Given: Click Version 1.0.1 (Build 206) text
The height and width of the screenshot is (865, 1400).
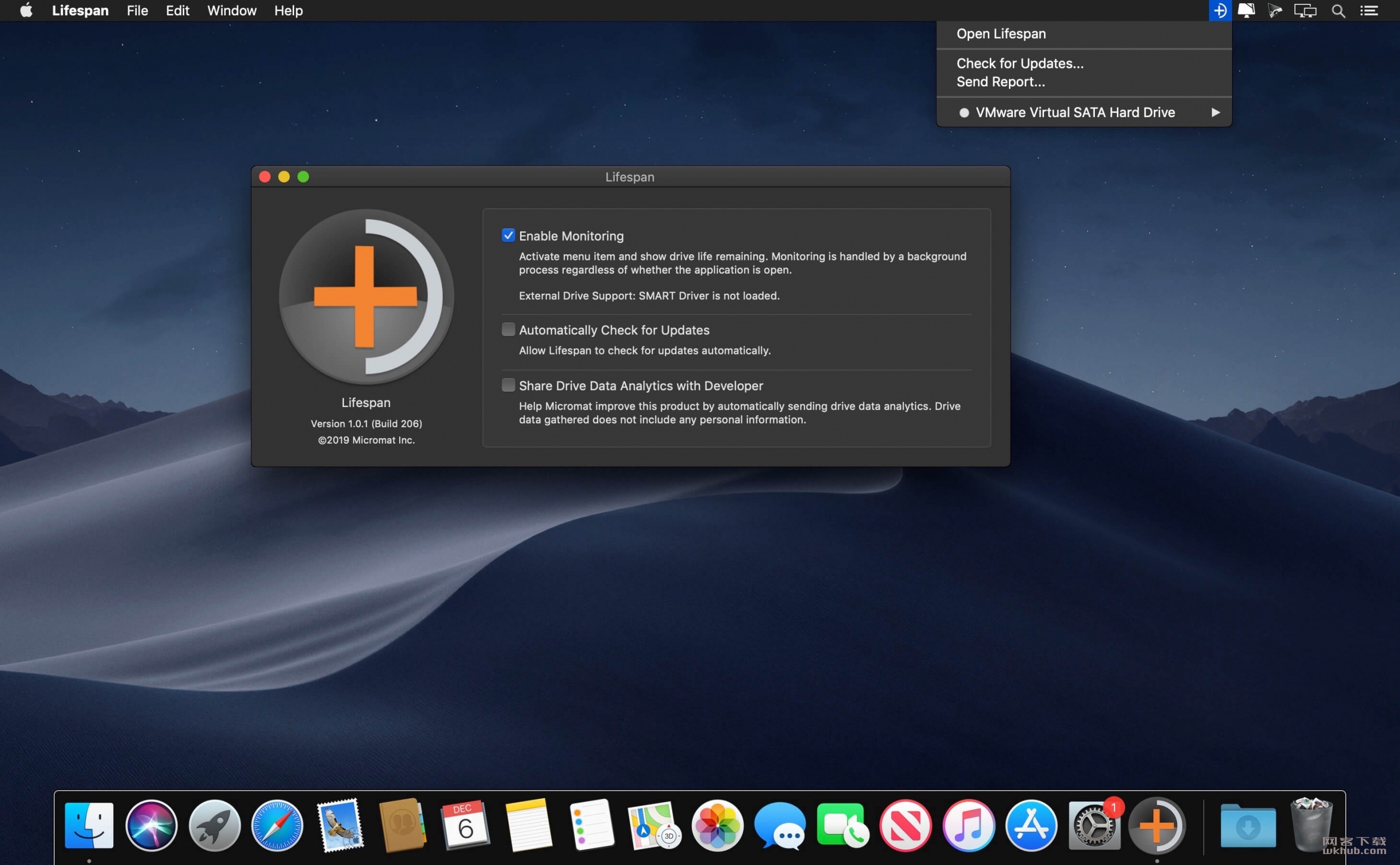Looking at the screenshot, I should pos(366,423).
